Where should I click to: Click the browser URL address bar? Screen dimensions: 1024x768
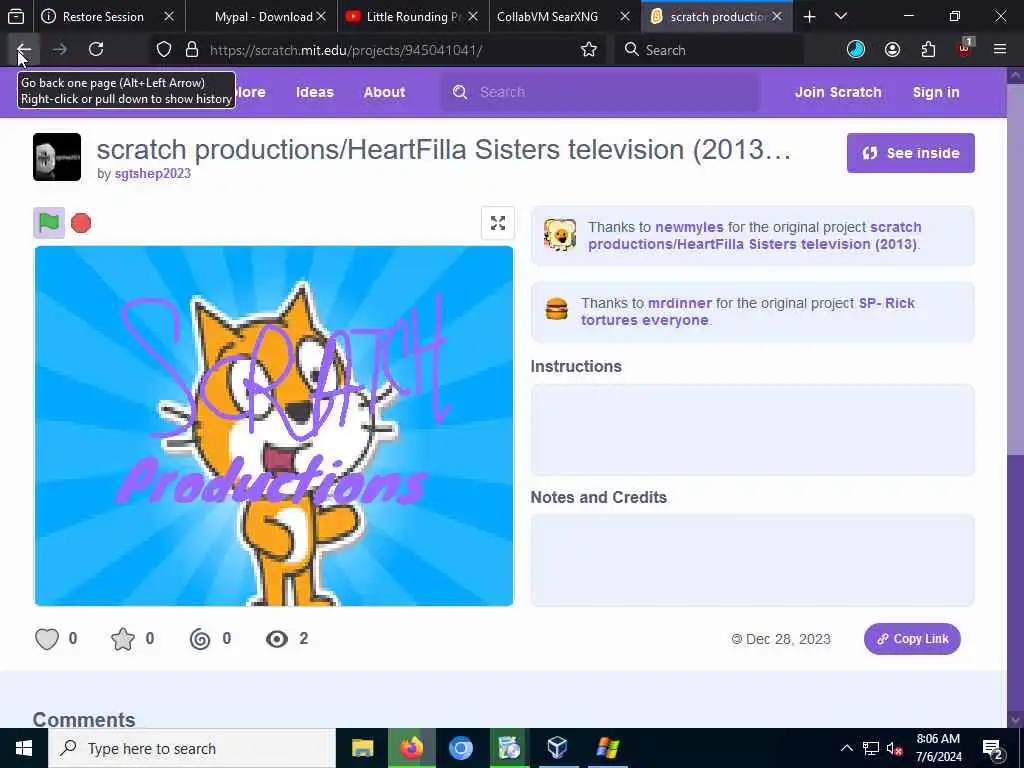pos(392,50)
